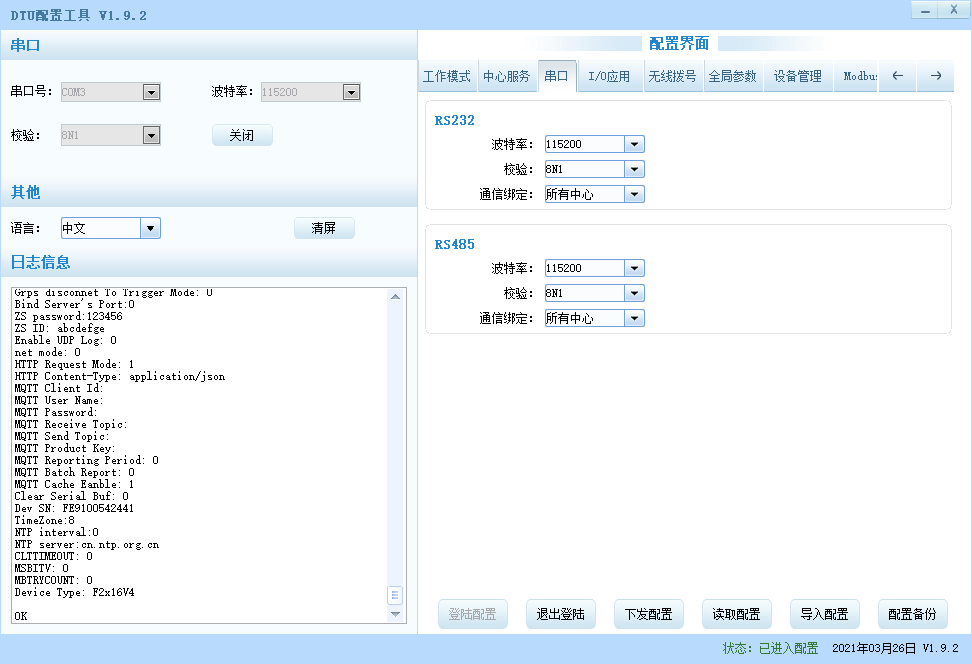Expand the RS232 校验 parity dropdown
Viewport: 972px width, 664px height.
tap(634, 169)
